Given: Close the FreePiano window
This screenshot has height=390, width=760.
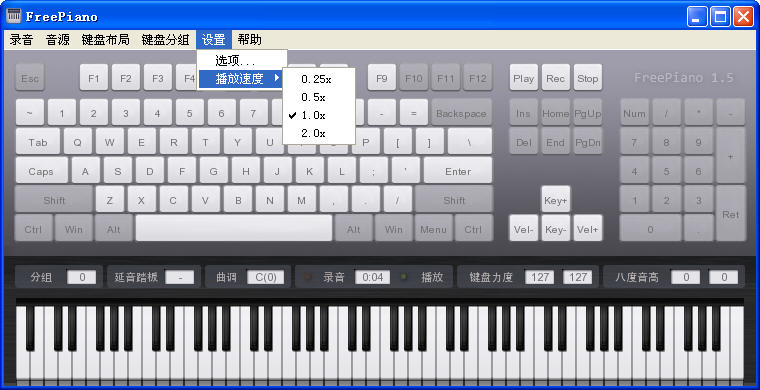Looking at the screenshot, I should coord(743,17).
